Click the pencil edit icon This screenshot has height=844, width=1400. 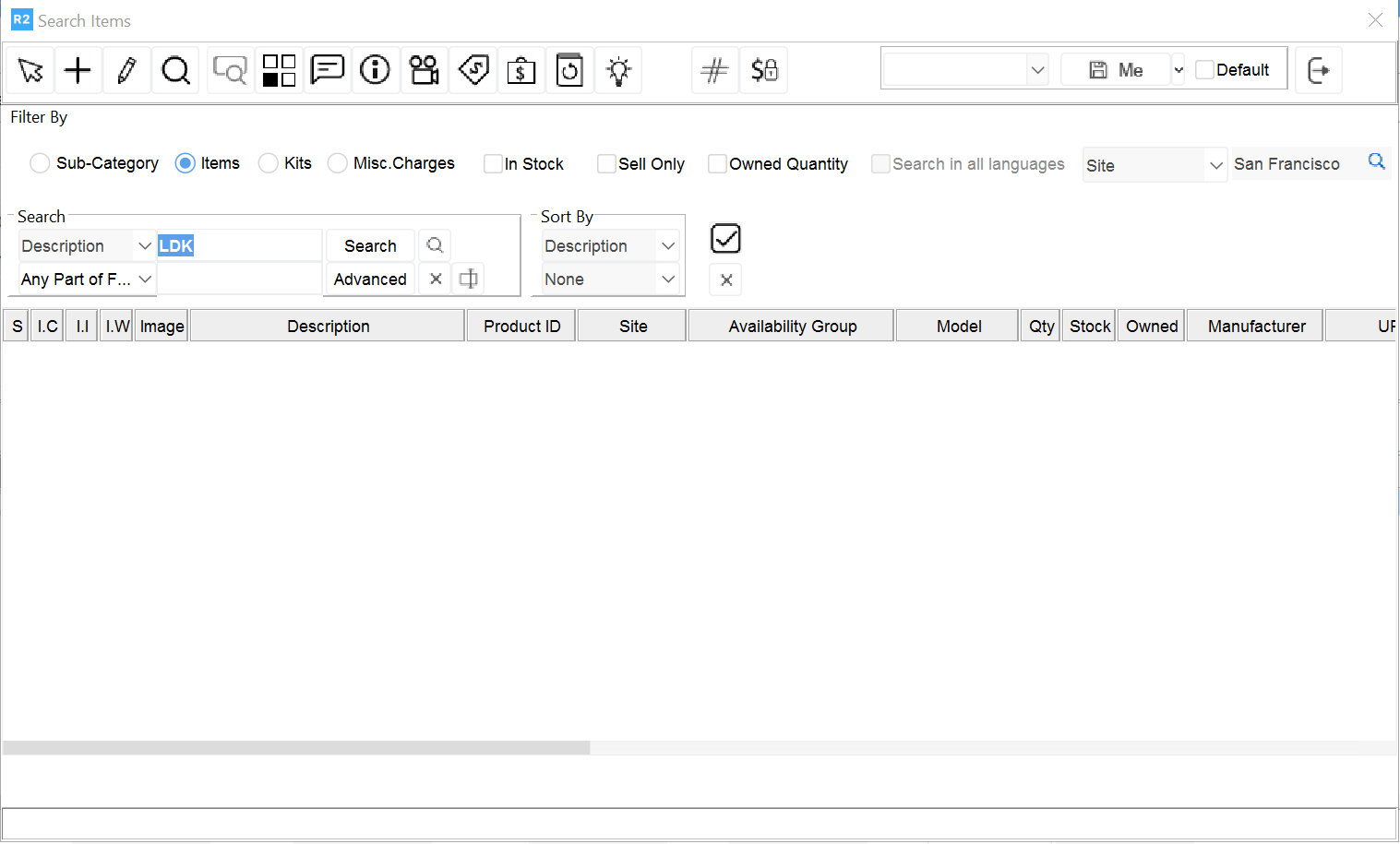pos(127,70)
